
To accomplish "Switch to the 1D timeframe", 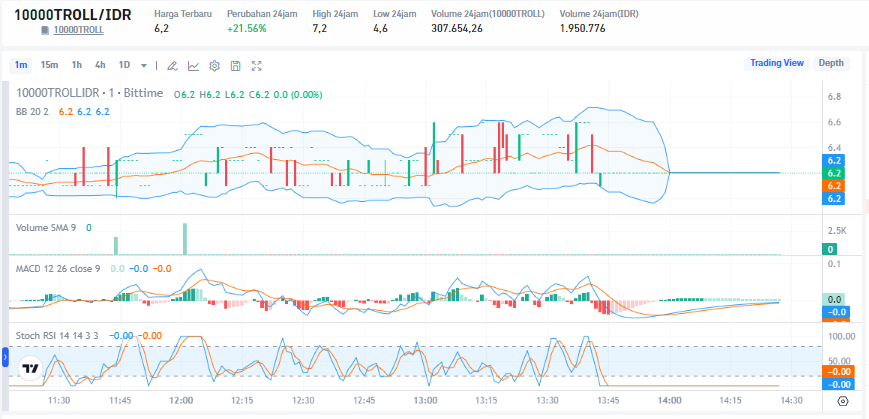I will pos(124,65).
